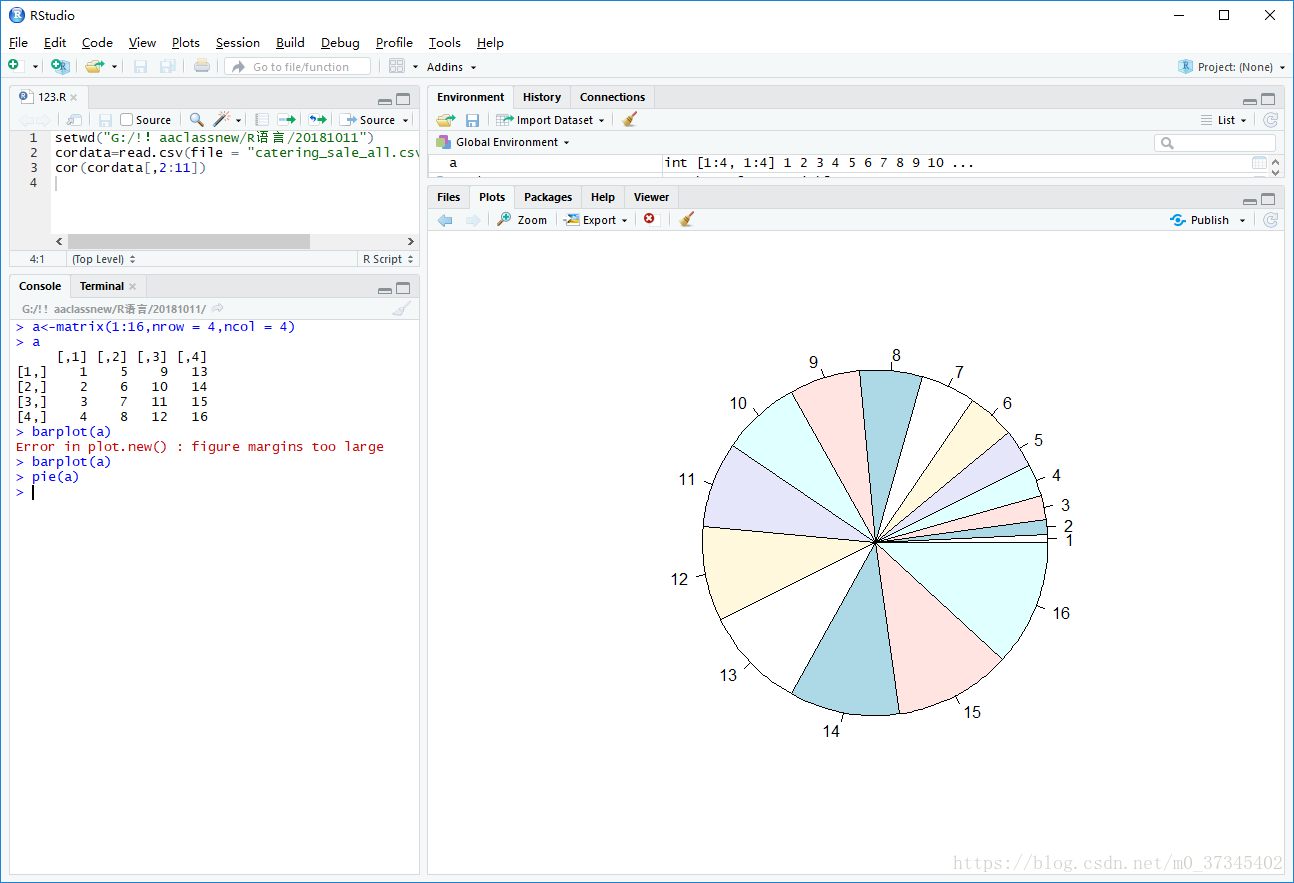Clear all plots with the broom icon
The image size is (1294, 883).
pyautogui.click(x=686, y=219)
